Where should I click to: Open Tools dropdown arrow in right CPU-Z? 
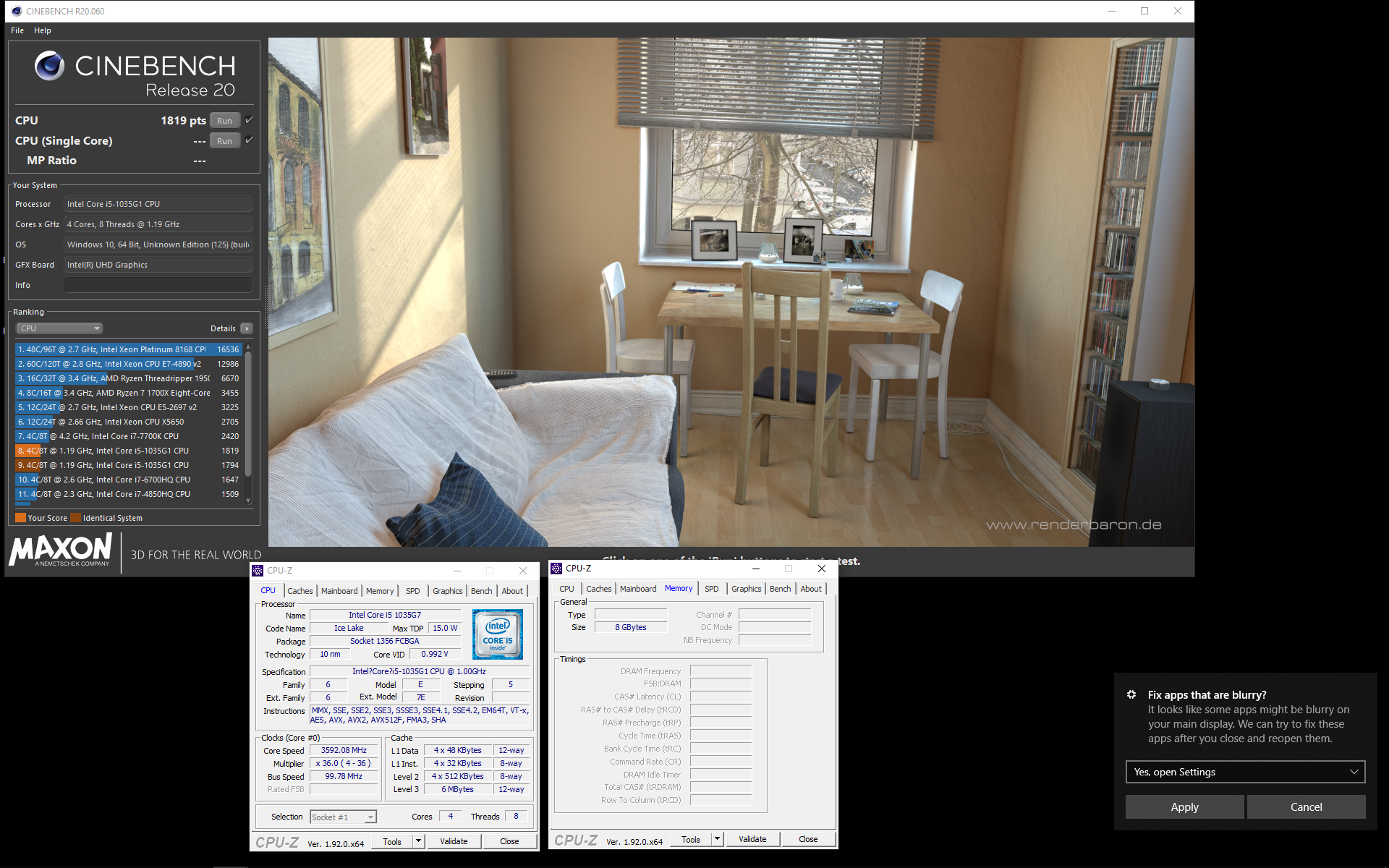[x=717, y=840]
